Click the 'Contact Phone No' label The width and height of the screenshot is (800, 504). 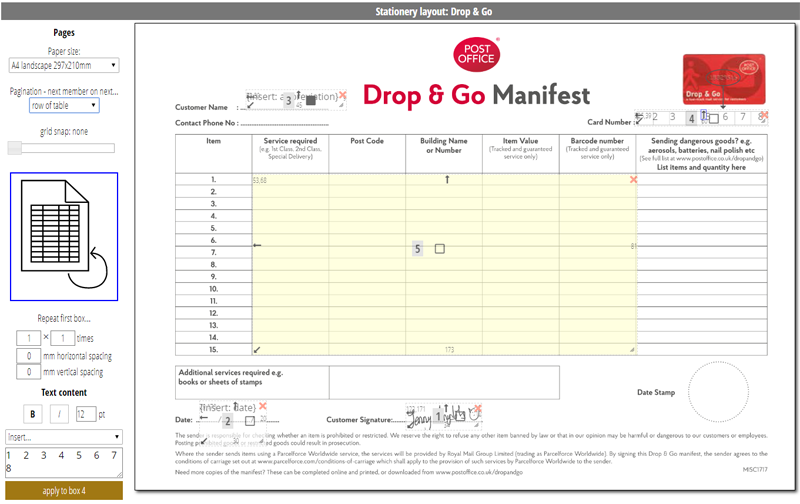[205, 123]
